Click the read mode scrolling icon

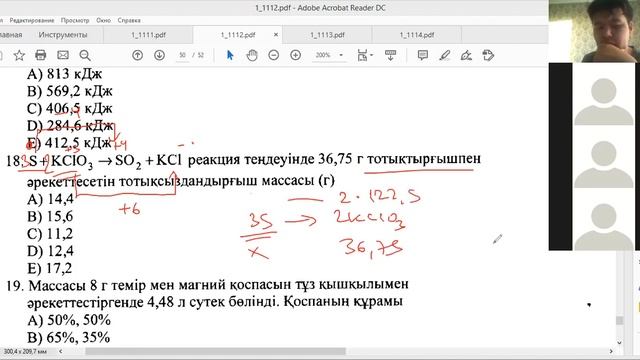pos(391,55)
